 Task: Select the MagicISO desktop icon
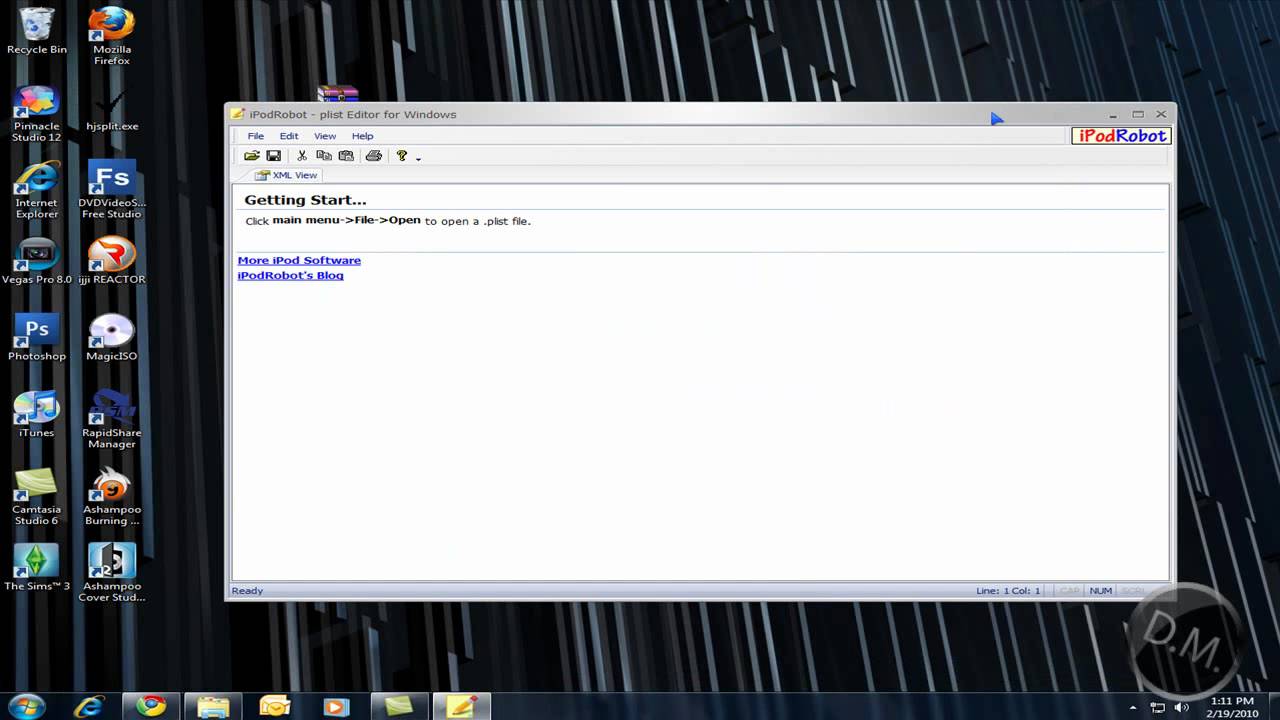tap(112, 338)
